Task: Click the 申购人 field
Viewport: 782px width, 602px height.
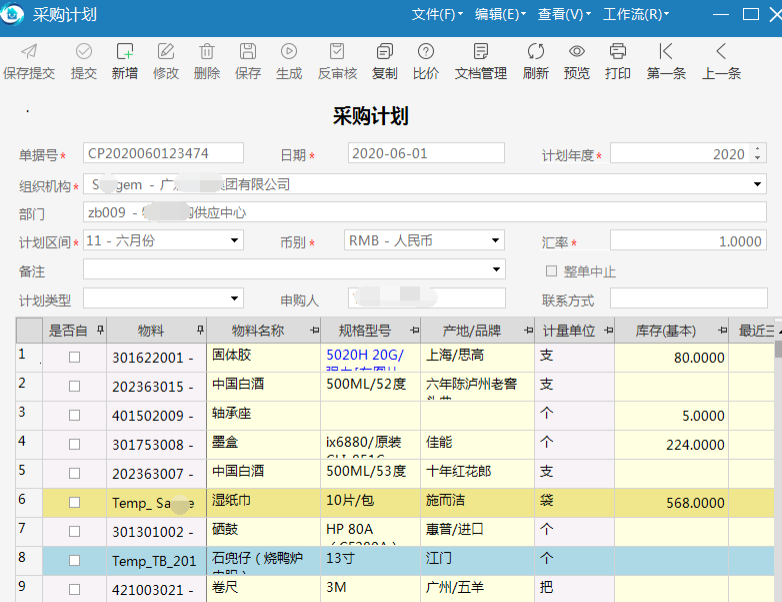Action: click(426, 298)
